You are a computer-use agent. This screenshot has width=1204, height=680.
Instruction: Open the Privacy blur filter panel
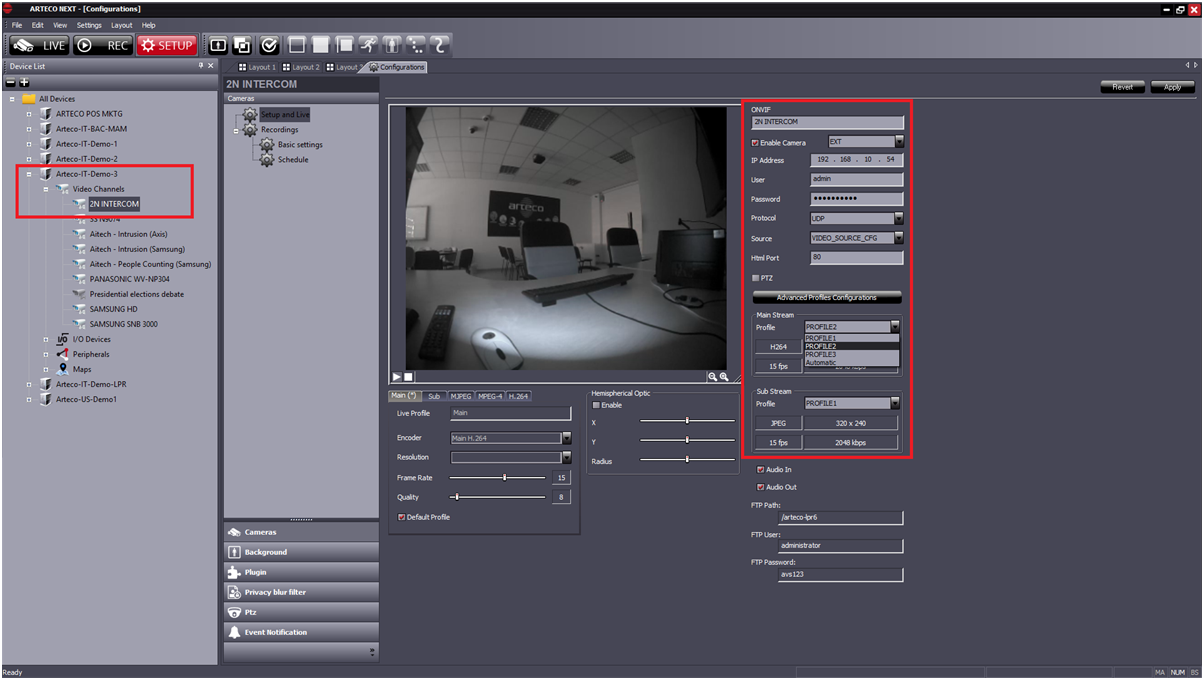[300, 592]
